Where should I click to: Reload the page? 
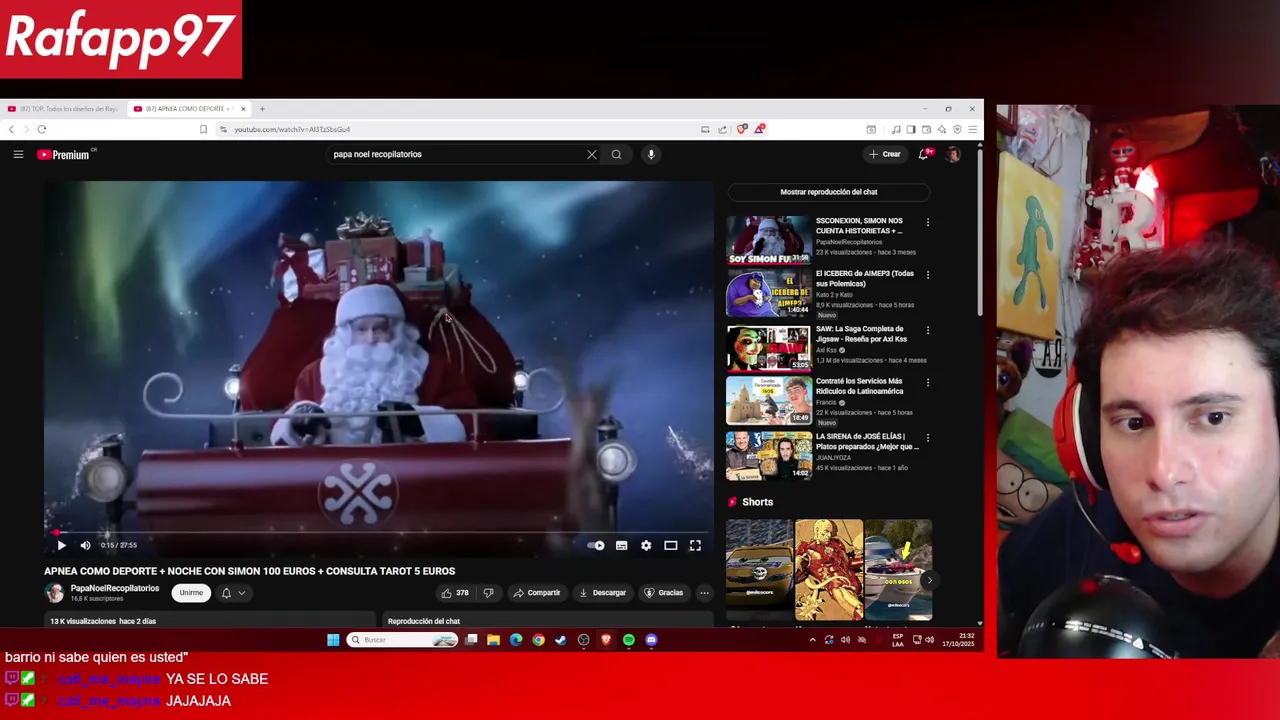(x=42, y=129)
